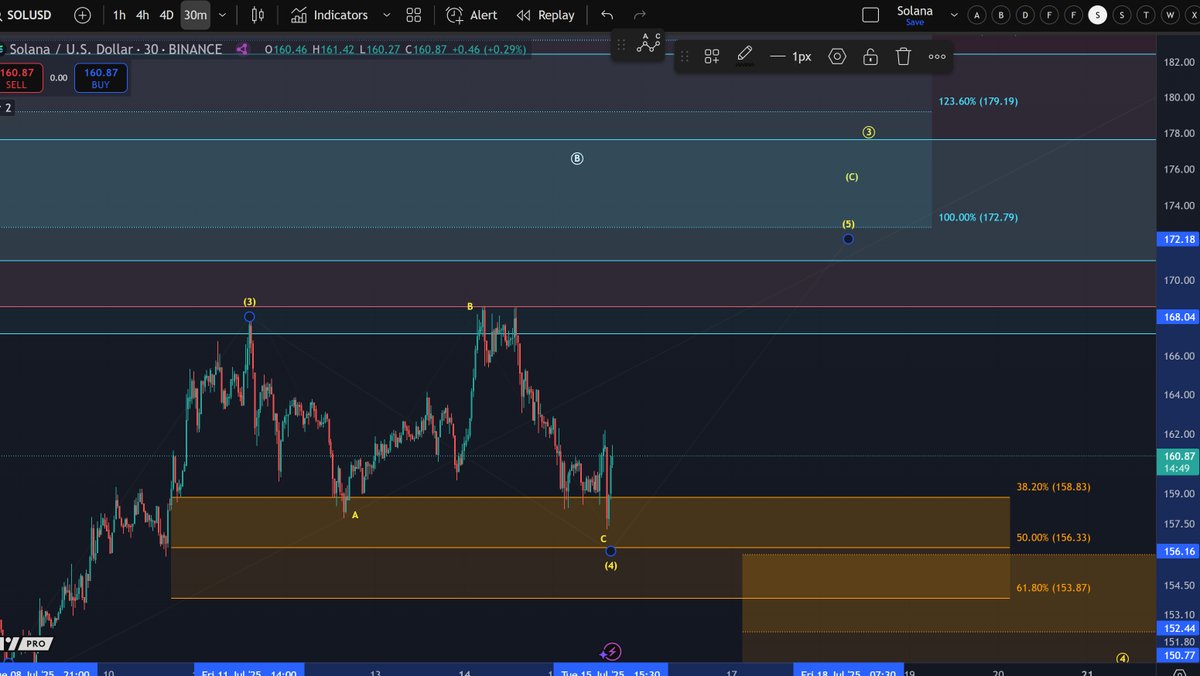This screenshot has height=676, width=1200.
Task: Select the wave anchor point under (5)
Action: (848, 239)
